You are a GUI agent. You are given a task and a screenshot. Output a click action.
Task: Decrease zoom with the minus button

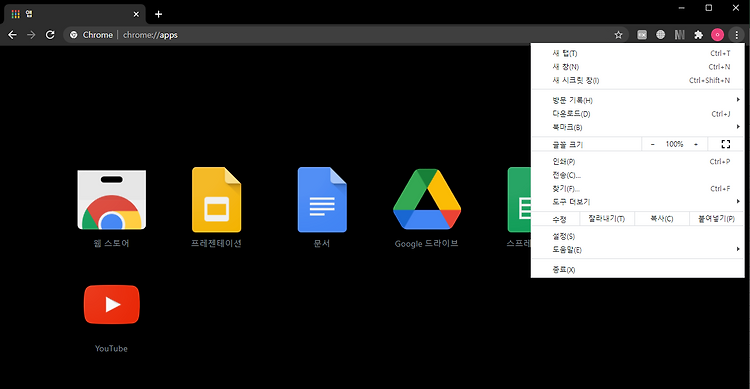(x=652, y=144)
